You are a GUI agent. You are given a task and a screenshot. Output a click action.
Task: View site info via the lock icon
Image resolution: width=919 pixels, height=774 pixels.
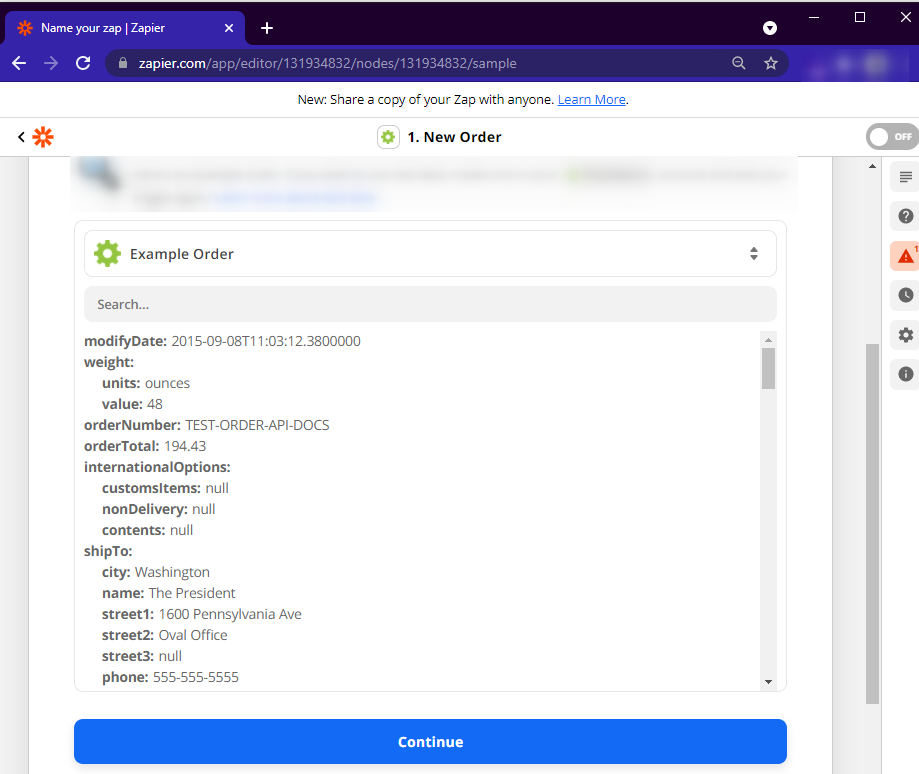(122, 63)
